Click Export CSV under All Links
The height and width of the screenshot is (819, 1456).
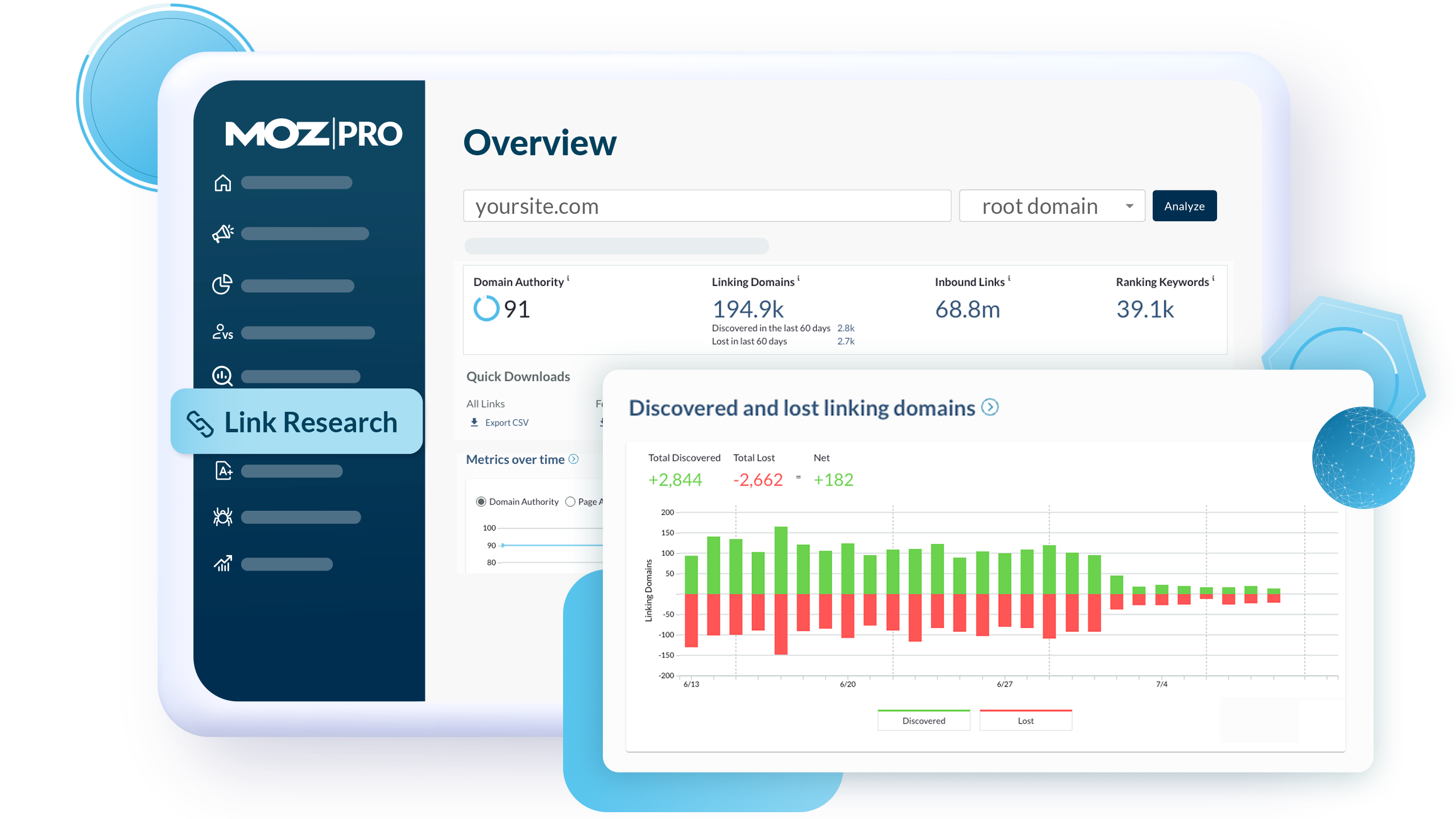coord(506,423)
